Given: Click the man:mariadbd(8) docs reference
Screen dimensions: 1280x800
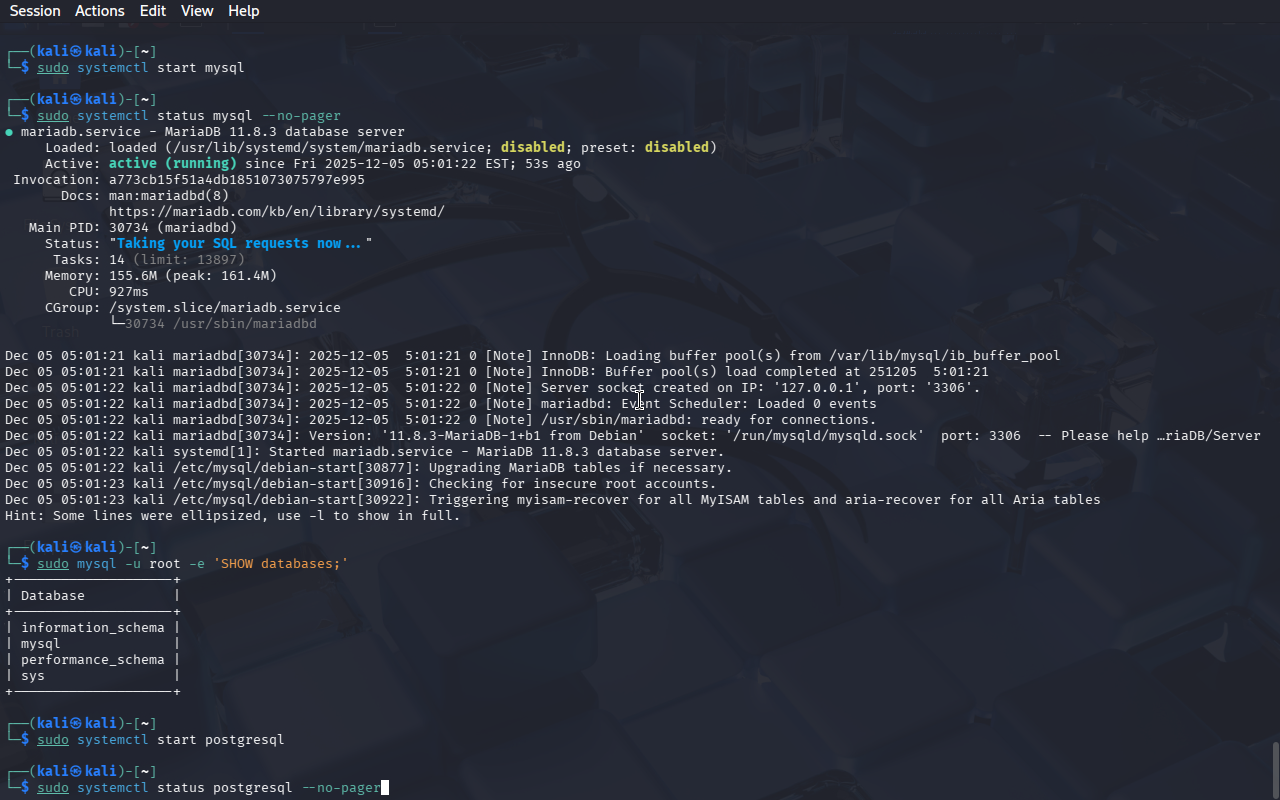Looking at the screenshot, I should click(x=168, y=196).
